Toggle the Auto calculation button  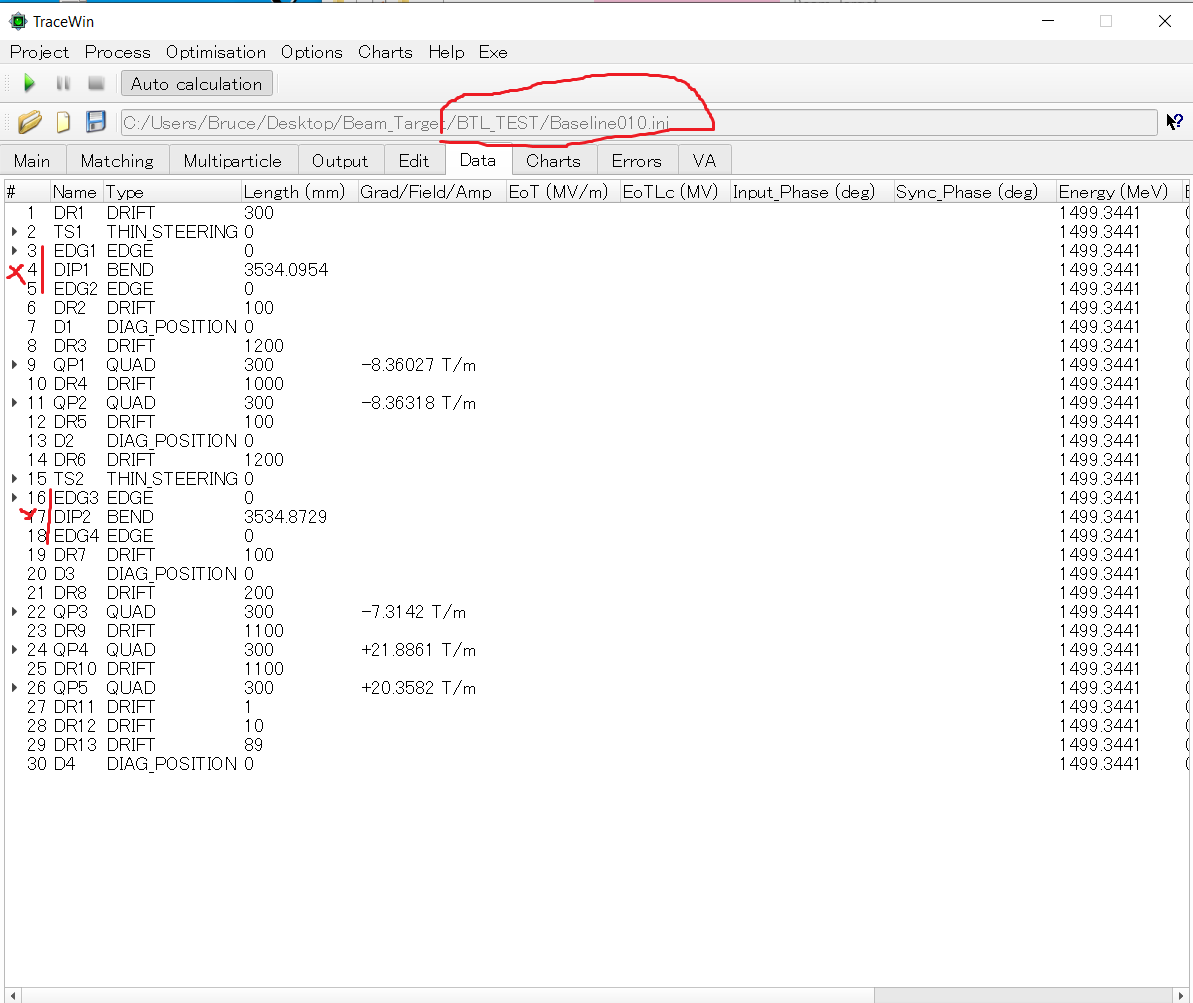click(196, 84)
